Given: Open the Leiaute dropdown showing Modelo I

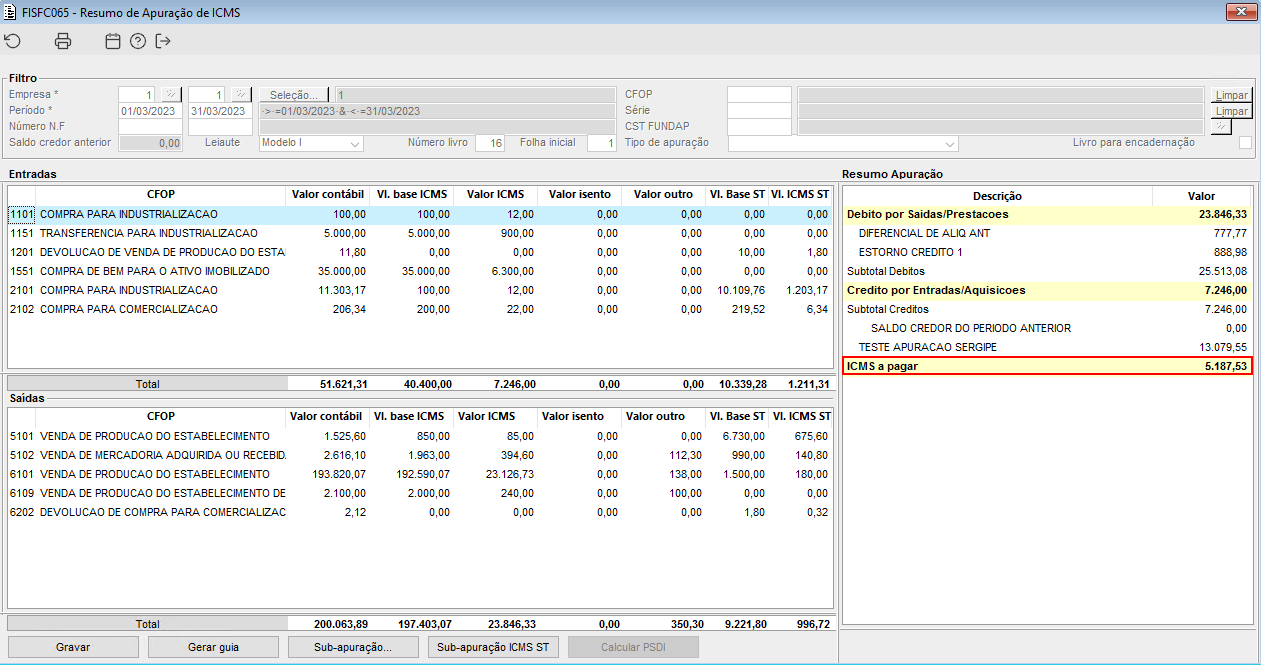Looking at the screenshot, I should [310, 143].
